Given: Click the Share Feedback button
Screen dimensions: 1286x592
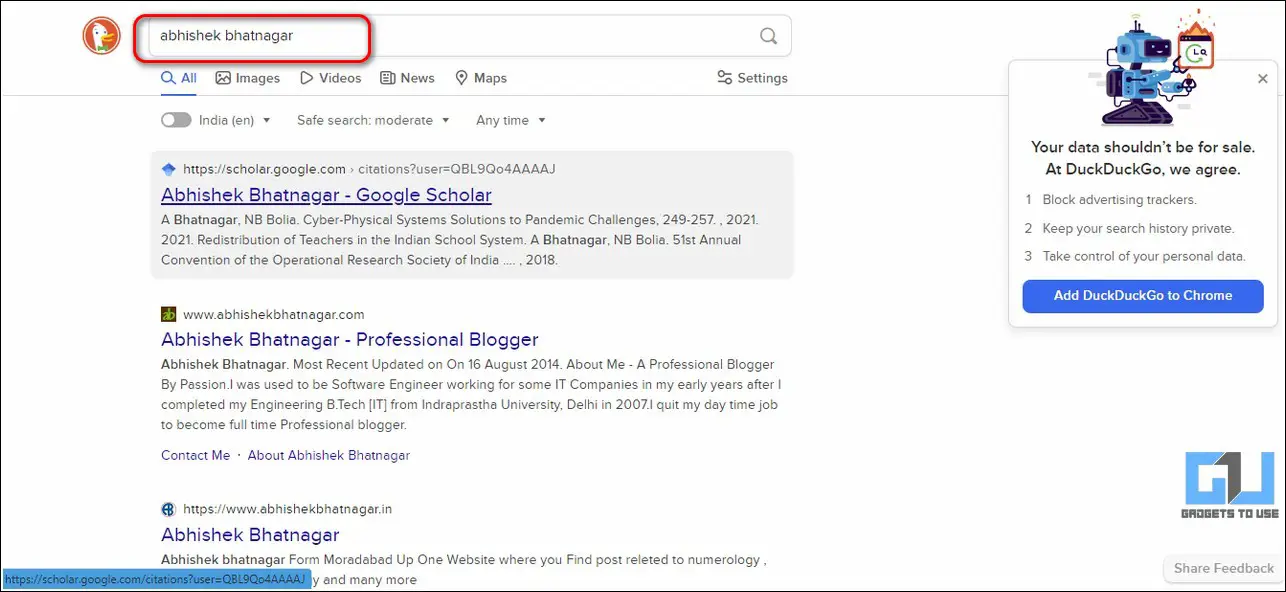Looking at the screenshot, I should pos(1224,568).
